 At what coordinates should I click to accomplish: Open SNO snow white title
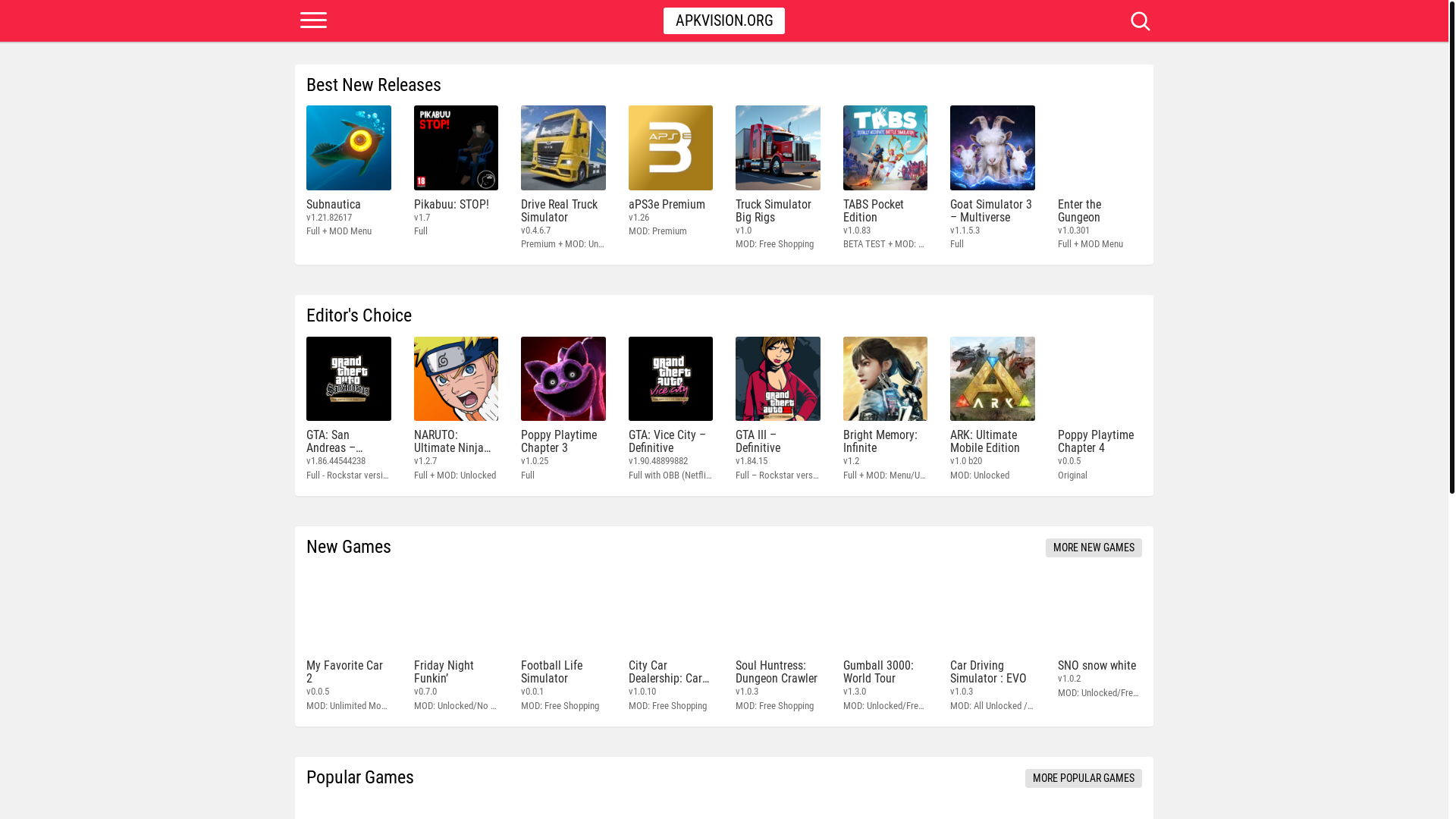point(1097,666)
